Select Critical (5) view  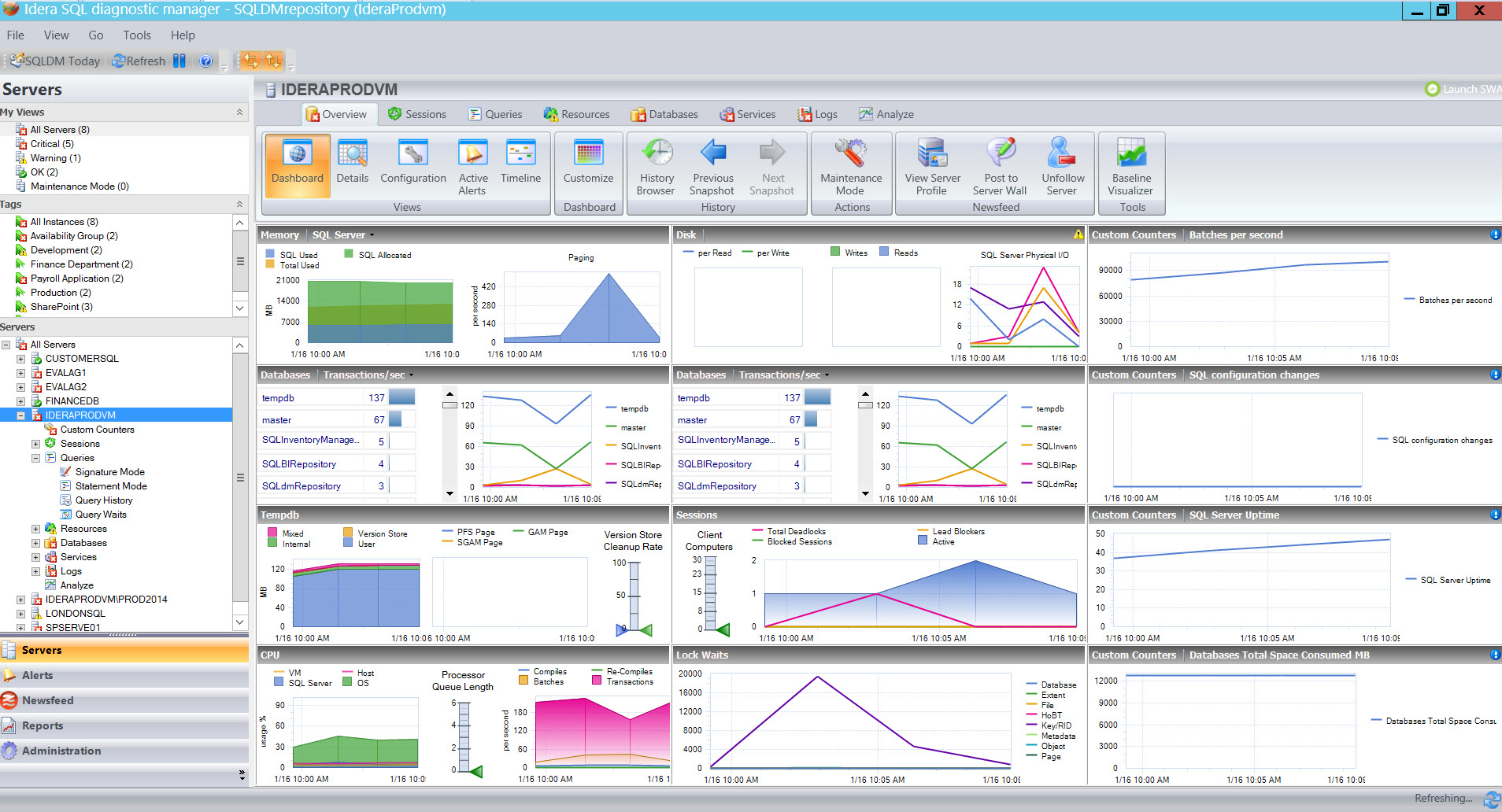click(x=52, y=144)
